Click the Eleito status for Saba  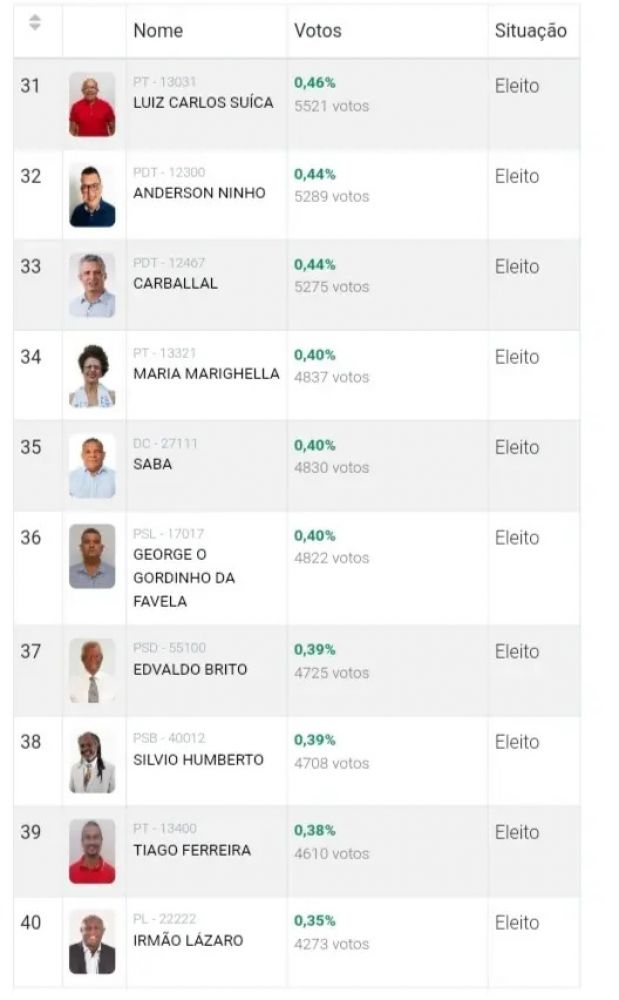[517, 448]
